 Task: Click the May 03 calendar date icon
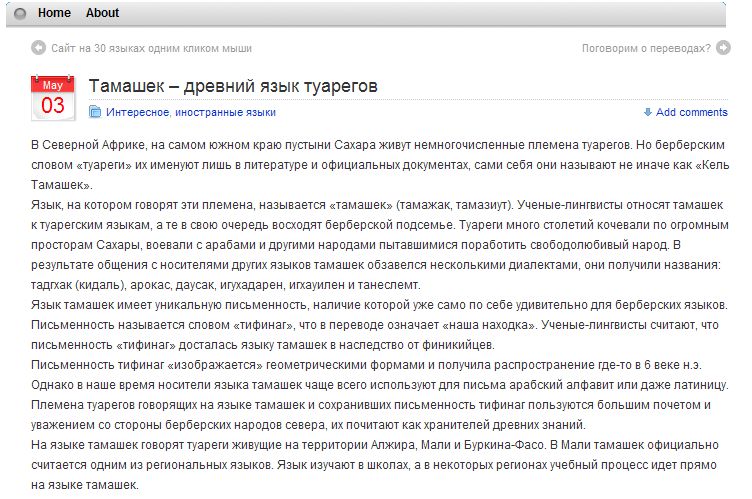pos(51,97)
